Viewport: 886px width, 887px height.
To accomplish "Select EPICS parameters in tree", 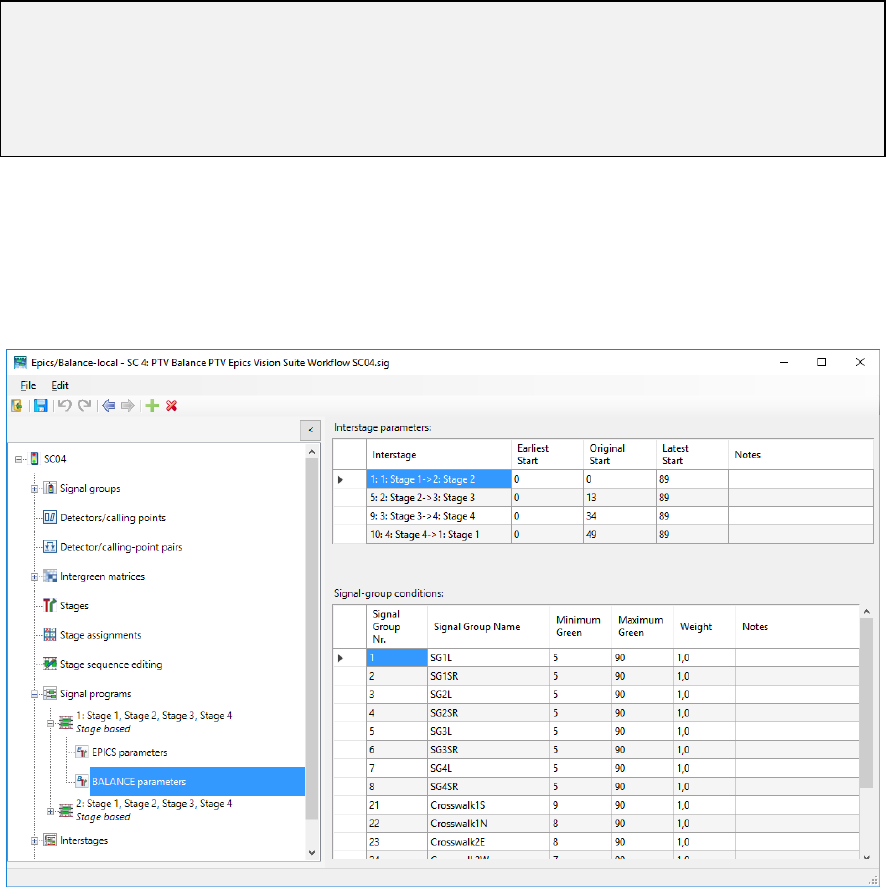I will 129,752.
